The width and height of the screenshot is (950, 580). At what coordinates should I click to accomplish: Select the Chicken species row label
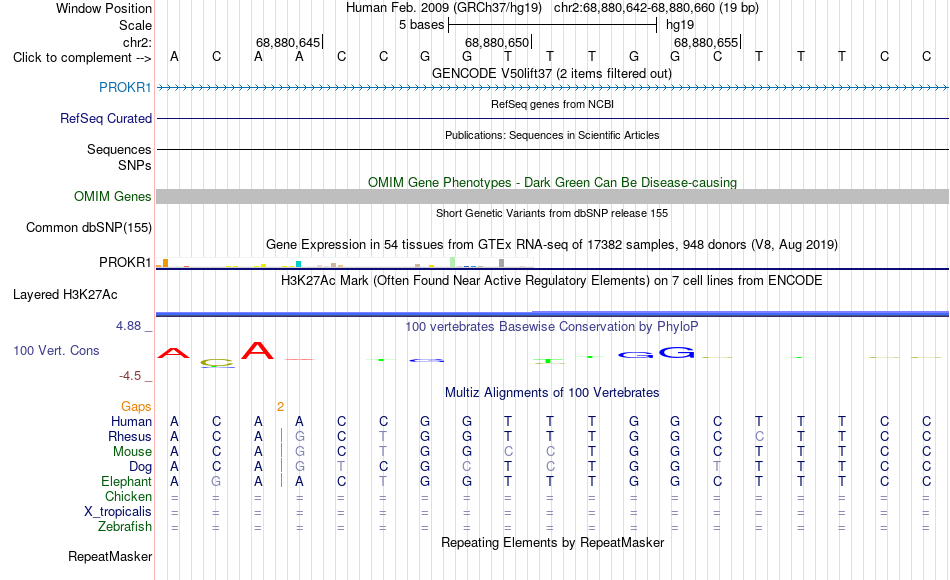point(128,496)
